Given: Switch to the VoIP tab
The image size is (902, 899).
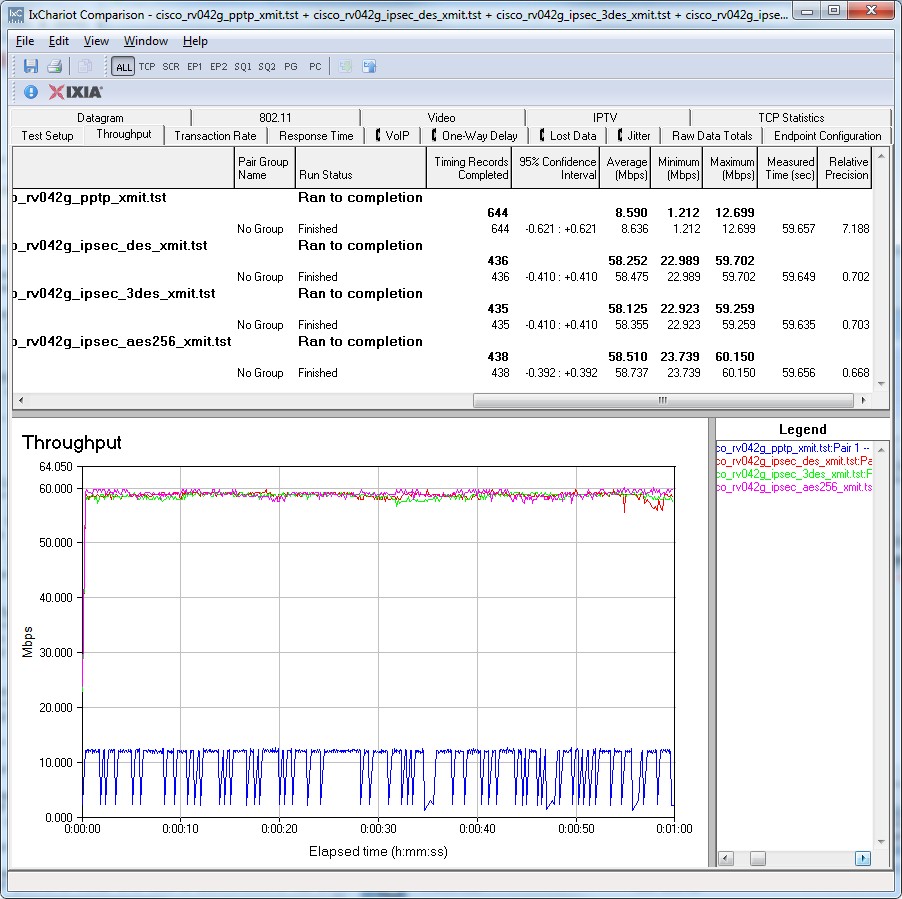Looking at the screenshot, I should click(x=392, y=136).
